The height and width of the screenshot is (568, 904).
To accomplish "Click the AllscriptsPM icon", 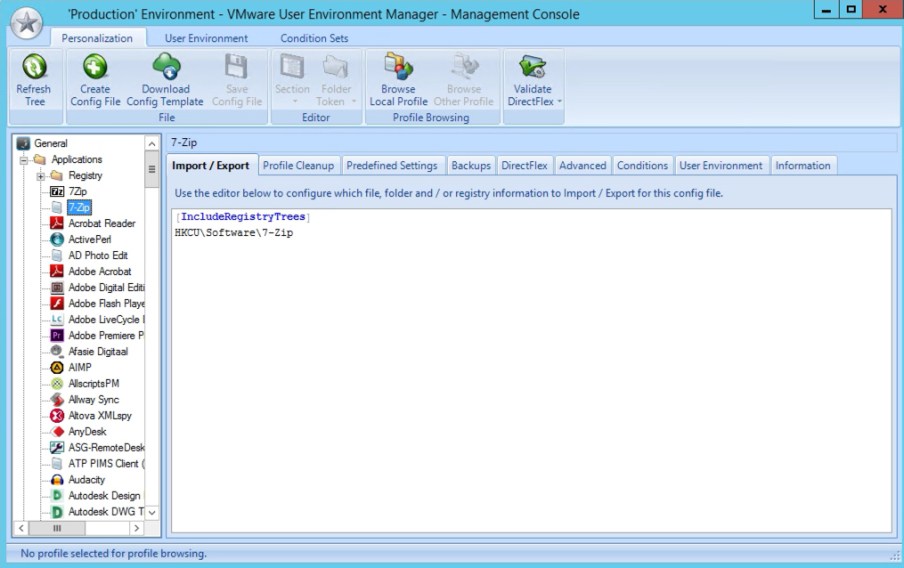I will pos(56,383).
